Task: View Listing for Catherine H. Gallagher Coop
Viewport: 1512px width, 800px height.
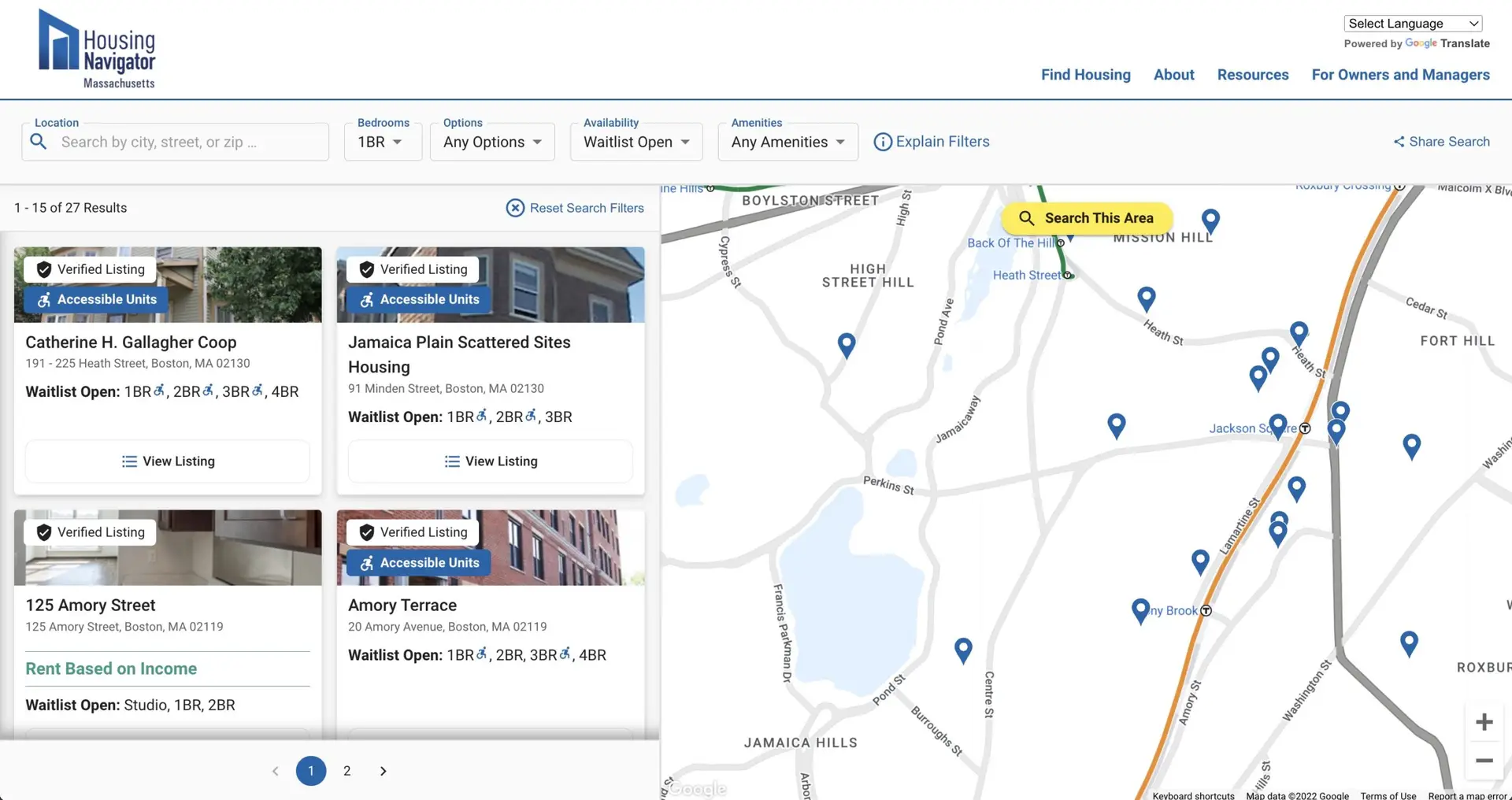Action: (168, 461)
